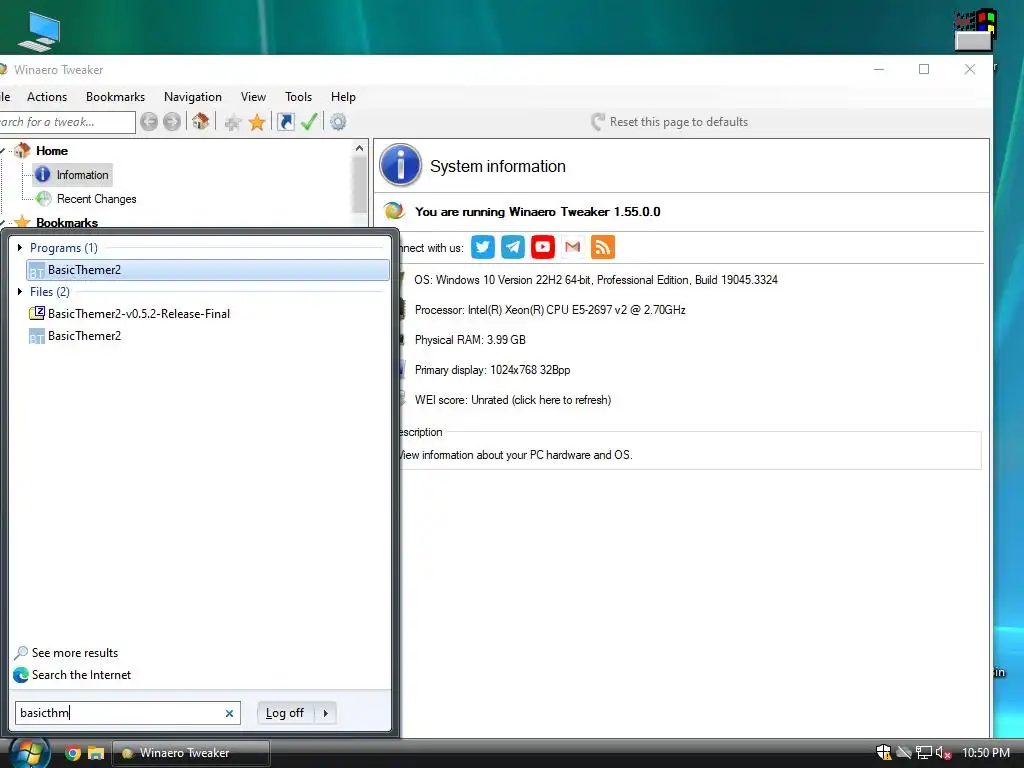Click See more results link

point(75,653)
